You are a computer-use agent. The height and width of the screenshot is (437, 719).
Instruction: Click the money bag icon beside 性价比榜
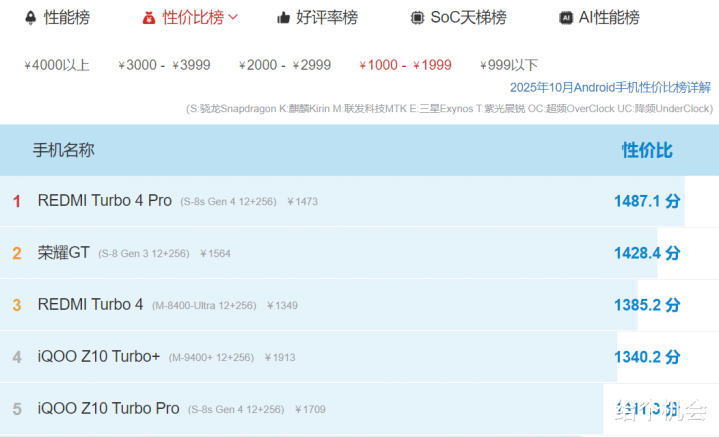point(149,18)
